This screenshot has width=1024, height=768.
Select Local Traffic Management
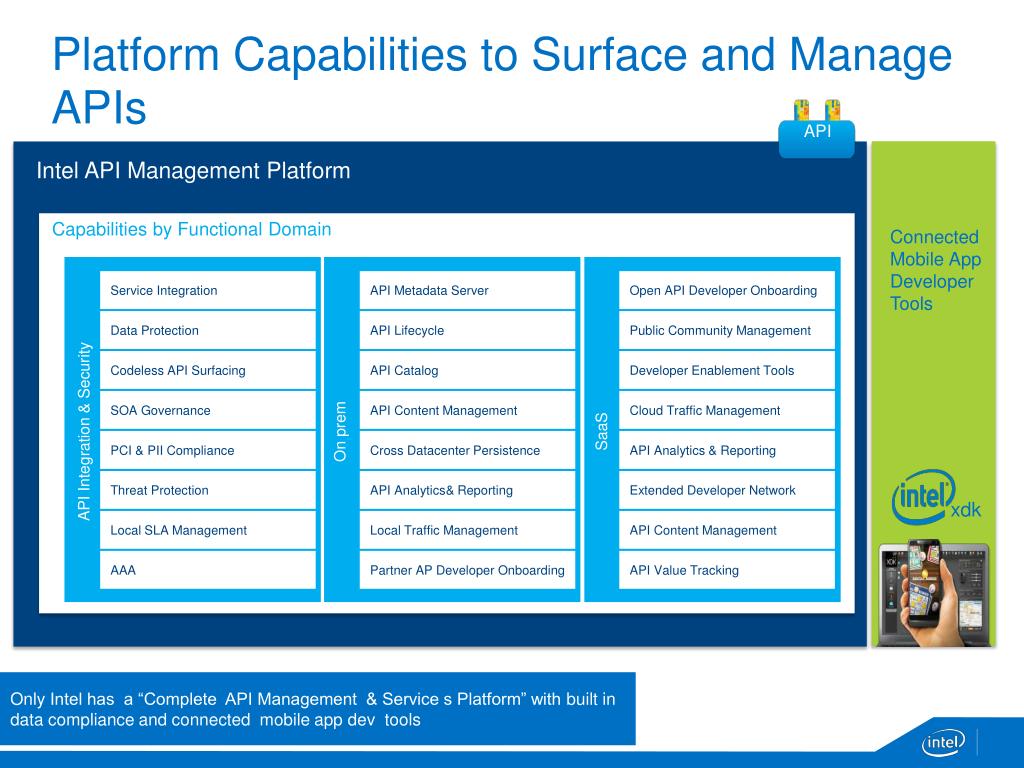pyautogui.click(x=467, y=530)
